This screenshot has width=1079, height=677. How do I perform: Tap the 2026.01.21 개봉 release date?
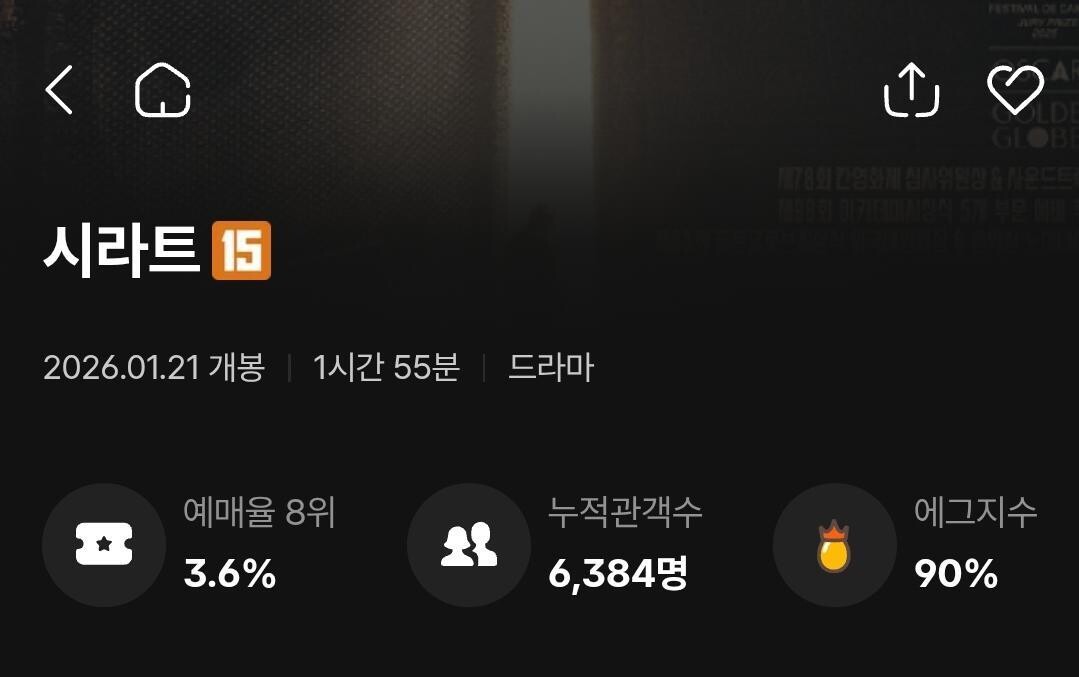154,367
